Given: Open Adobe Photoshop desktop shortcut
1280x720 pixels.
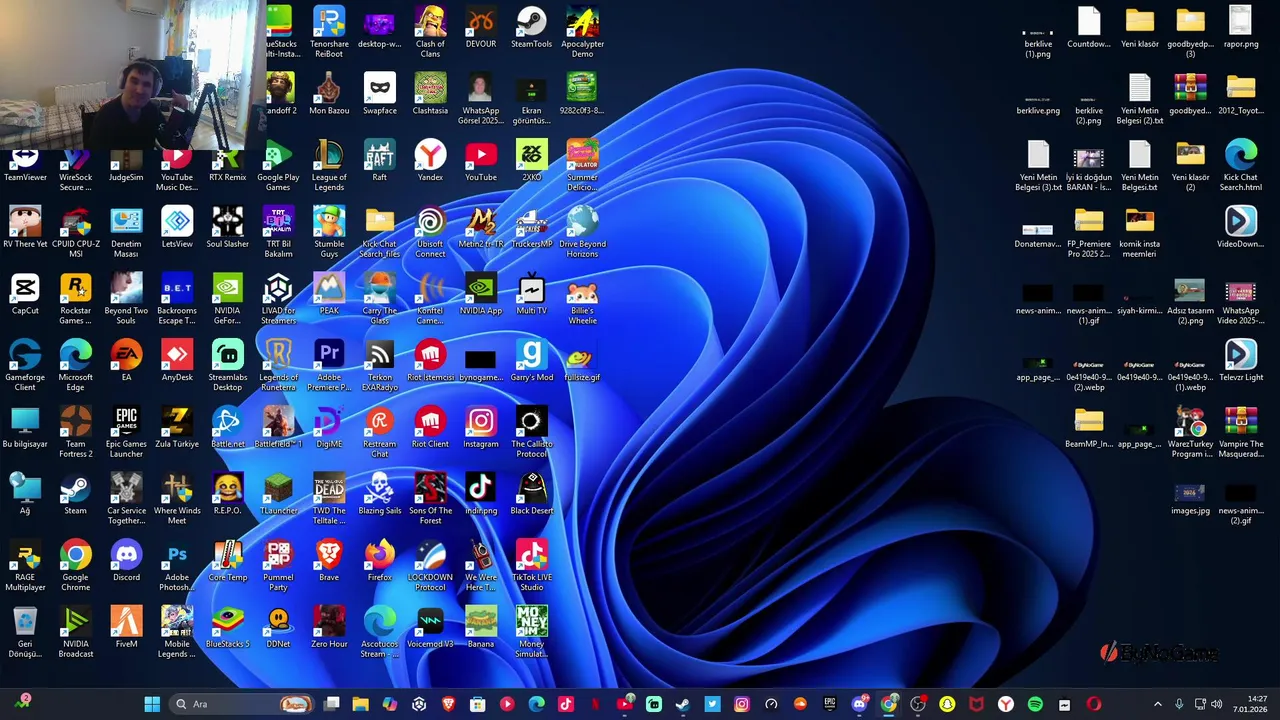Looking at the screenshot, I should (x=177, y=566).
